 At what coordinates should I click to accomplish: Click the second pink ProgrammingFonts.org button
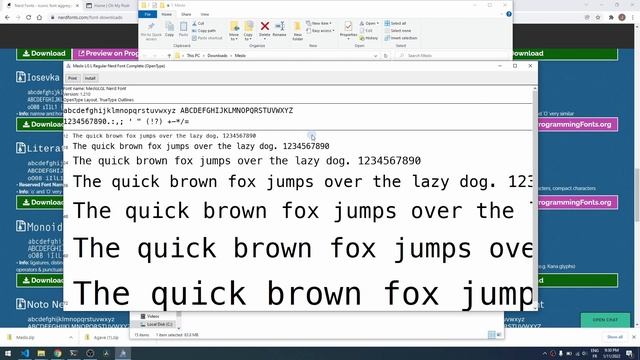pyautogui.click(x=577, y=202)
